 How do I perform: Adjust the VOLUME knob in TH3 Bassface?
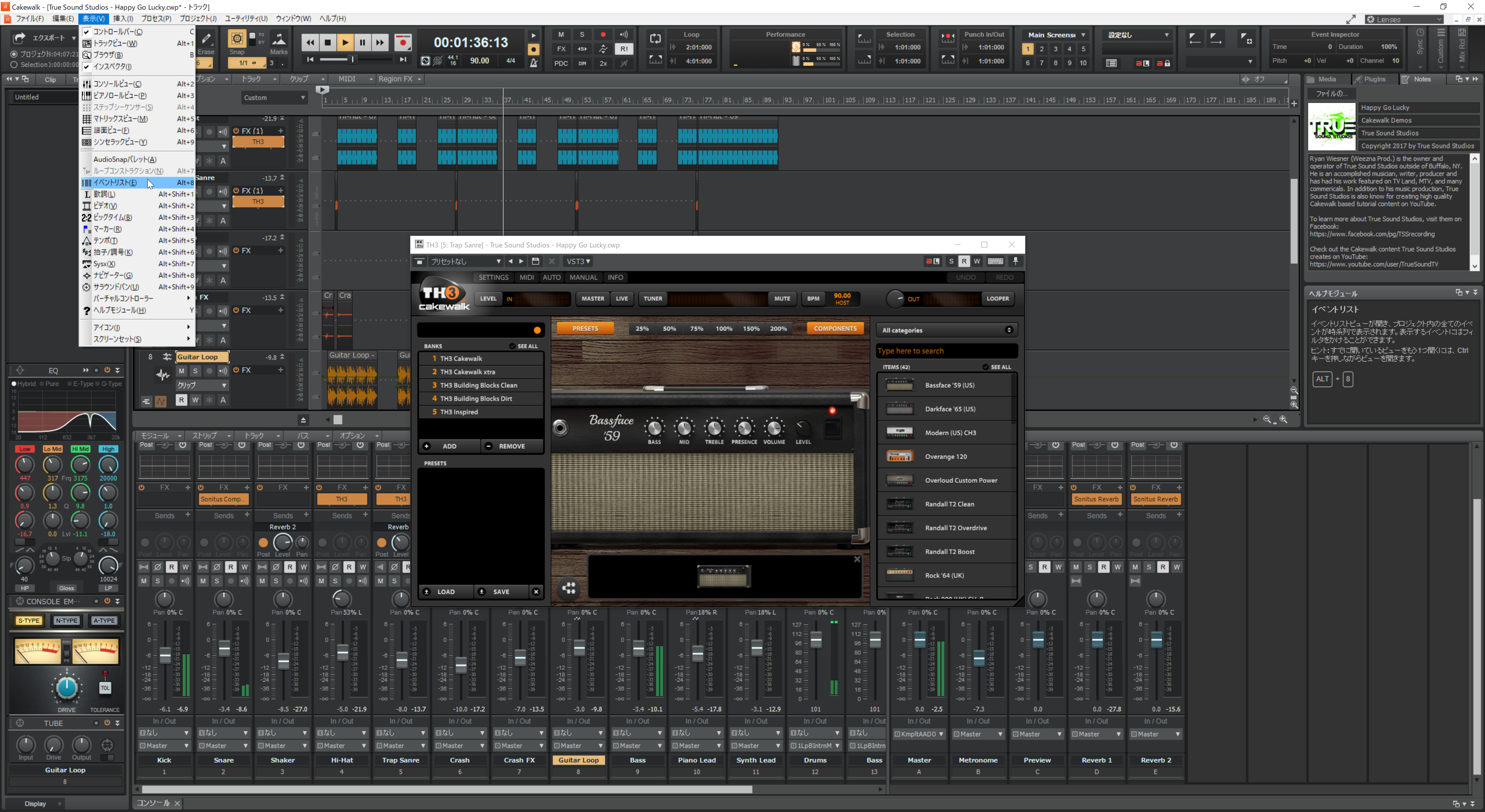click(772, 428)
